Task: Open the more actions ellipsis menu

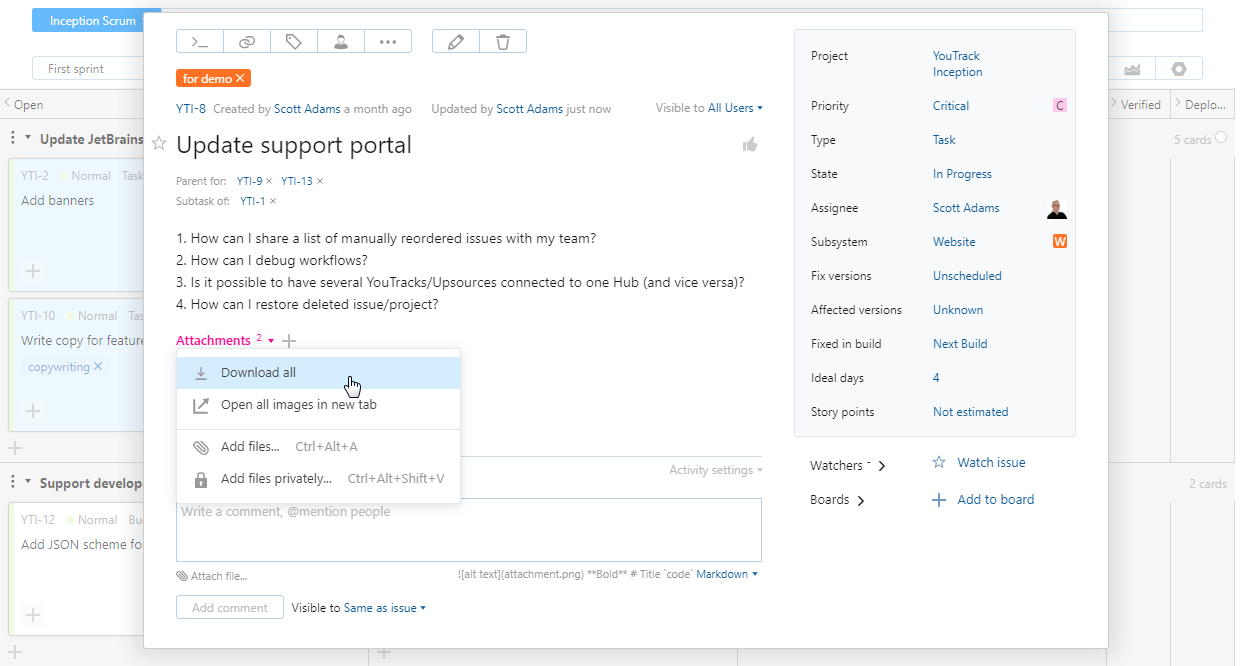Action: (x=388, y=42)
